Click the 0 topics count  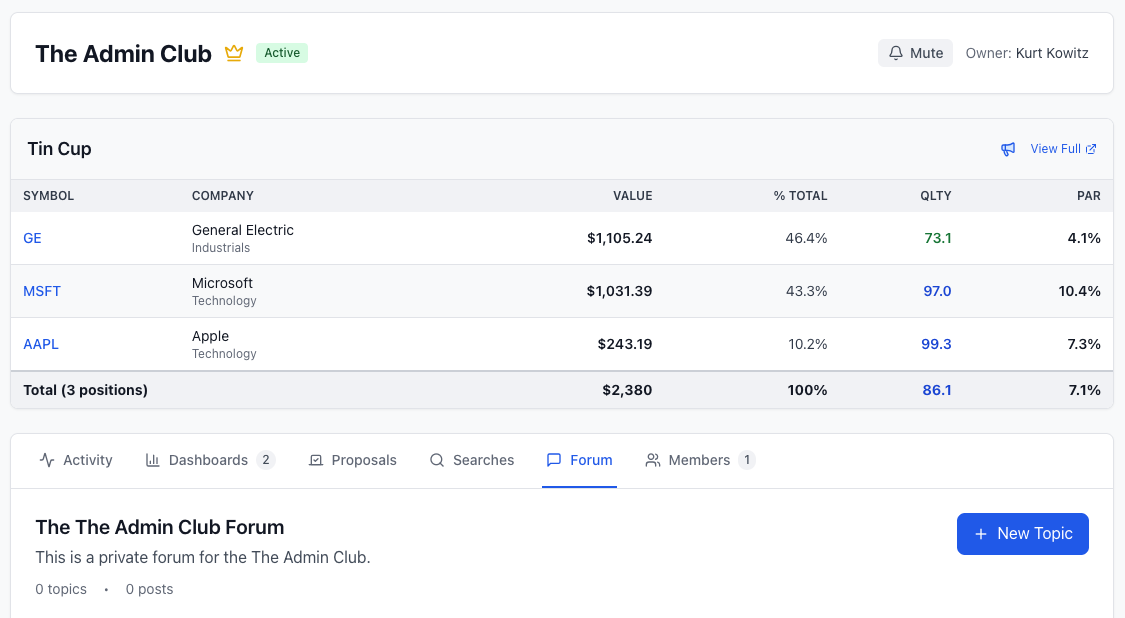pos(61,589)
